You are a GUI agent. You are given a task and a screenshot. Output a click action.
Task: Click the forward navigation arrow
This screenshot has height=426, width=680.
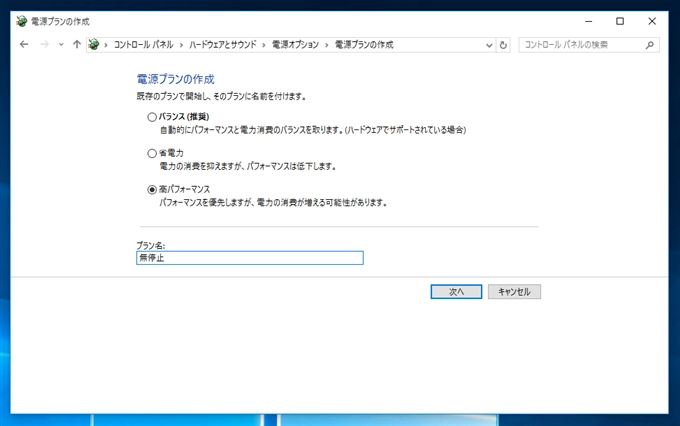tap(44, 44)
